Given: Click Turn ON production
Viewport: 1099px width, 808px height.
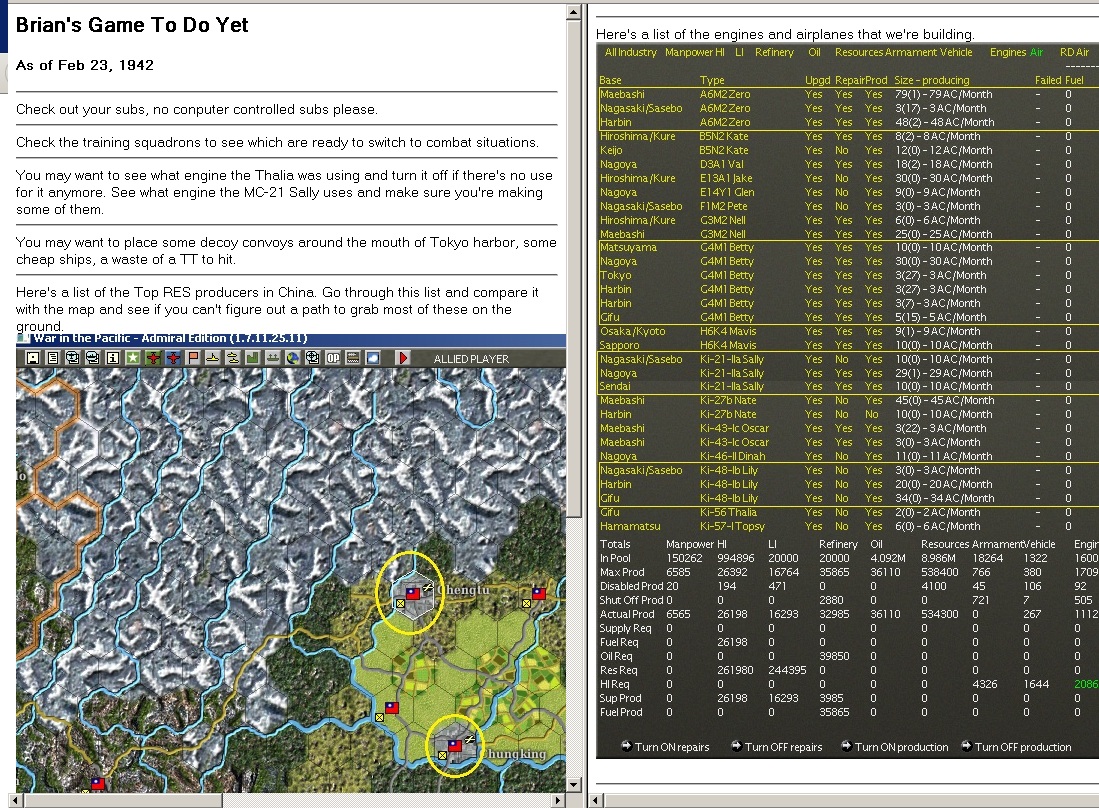Looking at the screenshot, I should (895, 747).
